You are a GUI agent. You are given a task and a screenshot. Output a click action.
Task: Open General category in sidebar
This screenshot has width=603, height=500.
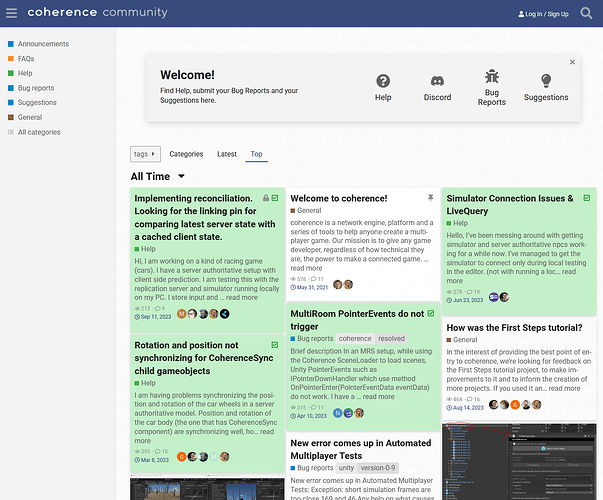[x=25, y=117]
